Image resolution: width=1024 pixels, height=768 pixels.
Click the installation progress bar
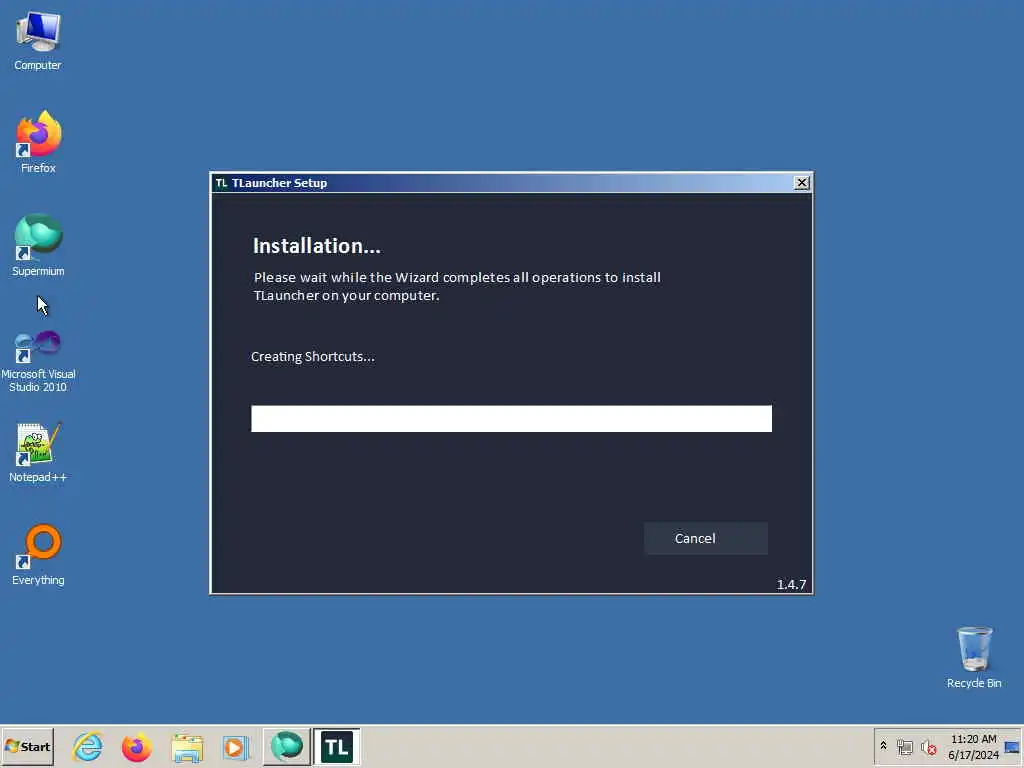pyautogui.click(x=511, y=419)
